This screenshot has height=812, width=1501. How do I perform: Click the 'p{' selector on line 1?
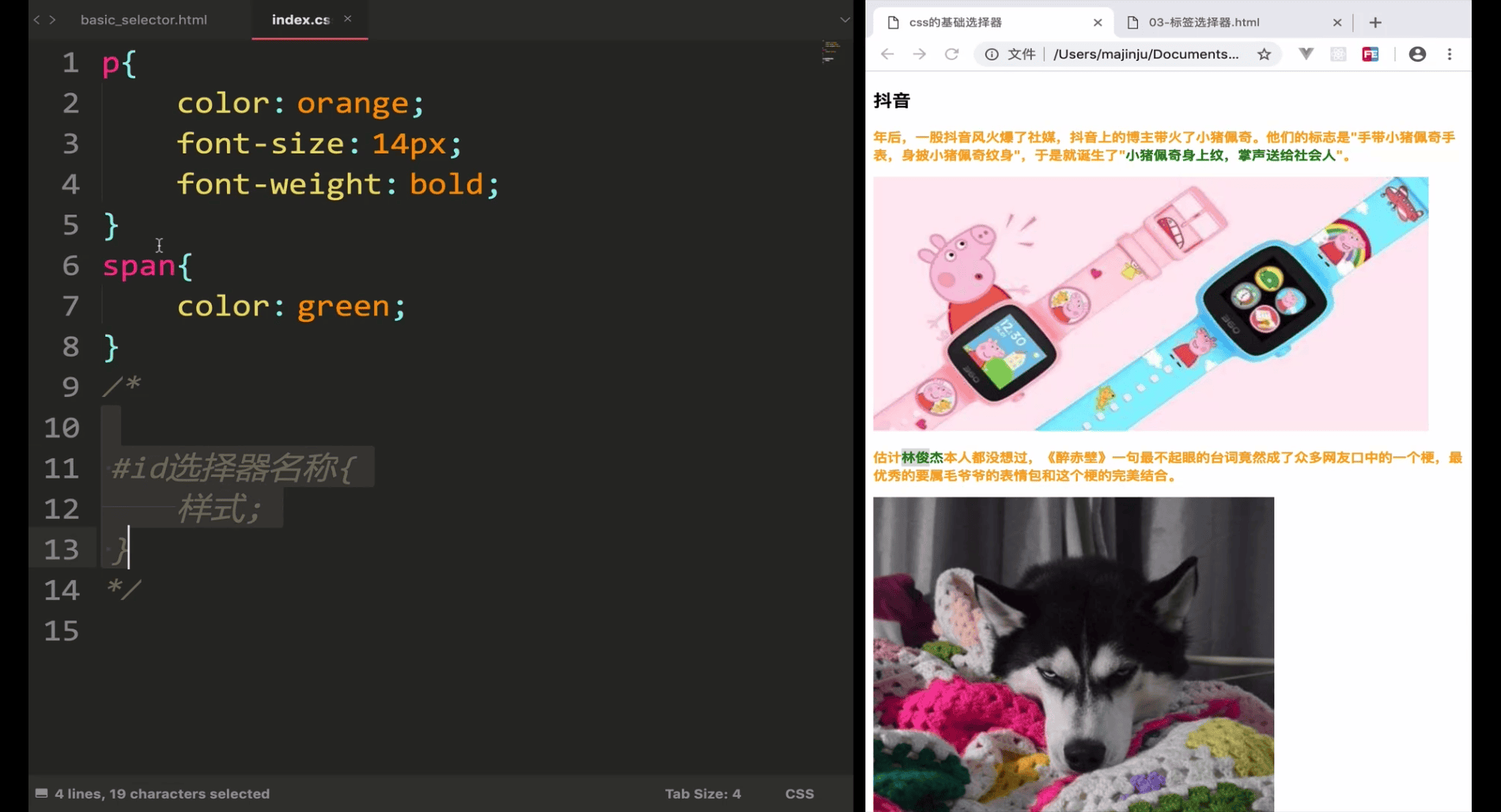pos(119,62)
